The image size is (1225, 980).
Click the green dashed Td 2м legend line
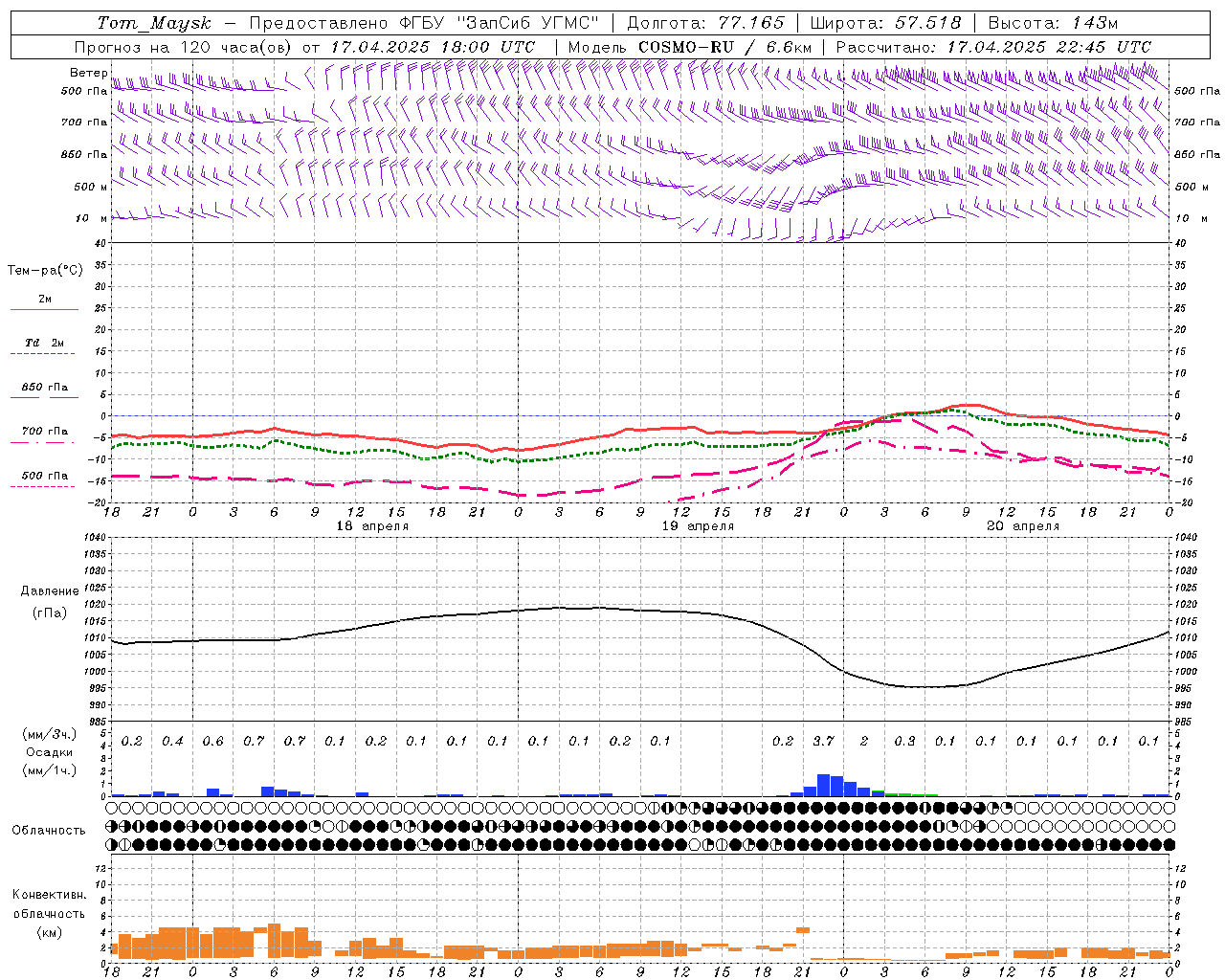[42, 354]
